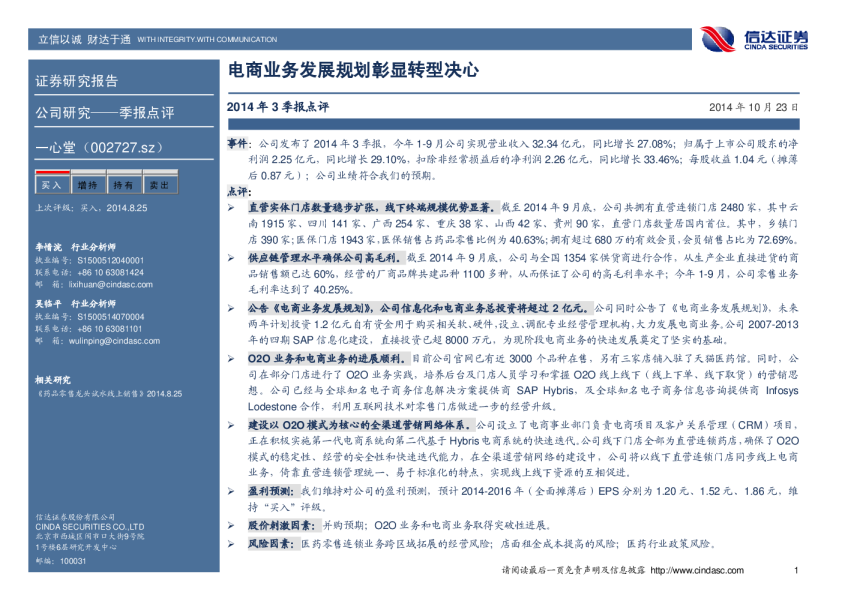842x595 pixels.
Task: Select the 买入 rating box
Action: tap(51, 185)
